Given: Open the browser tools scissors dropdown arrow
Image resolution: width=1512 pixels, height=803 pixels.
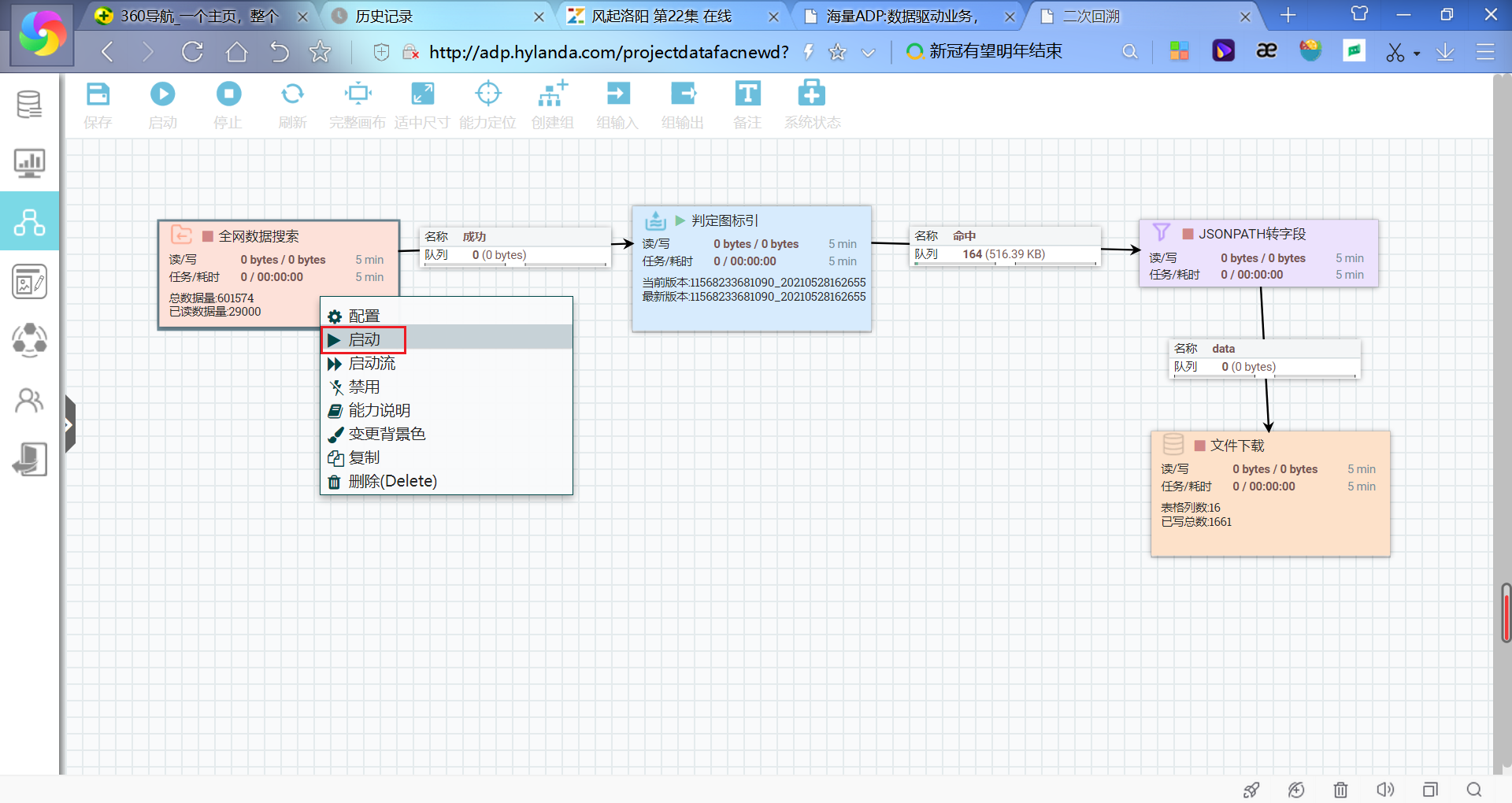Looking at the screenshot, I should tap(1417, 54).
